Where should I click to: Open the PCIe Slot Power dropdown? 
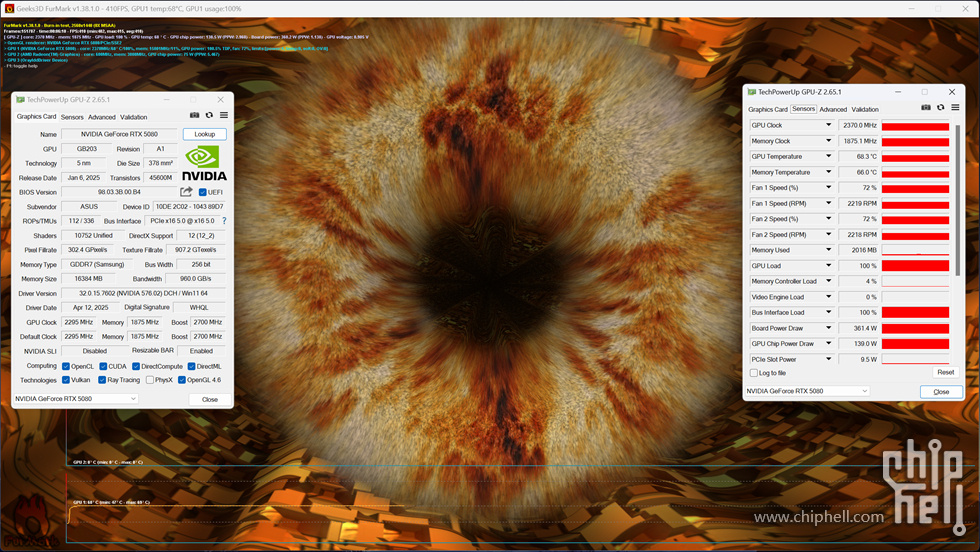pos(829,359)
